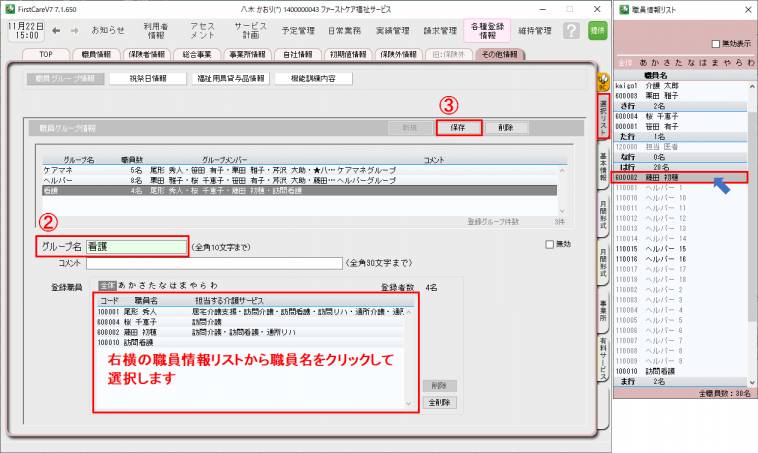Click the back arrow navigation icon

pos(57,31)
